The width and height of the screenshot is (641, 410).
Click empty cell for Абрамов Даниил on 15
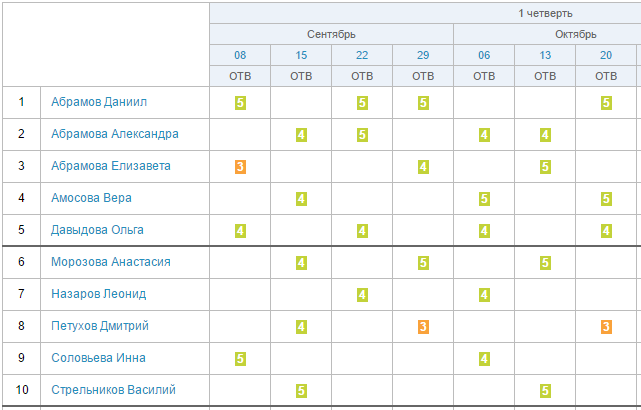click(301, 103)
